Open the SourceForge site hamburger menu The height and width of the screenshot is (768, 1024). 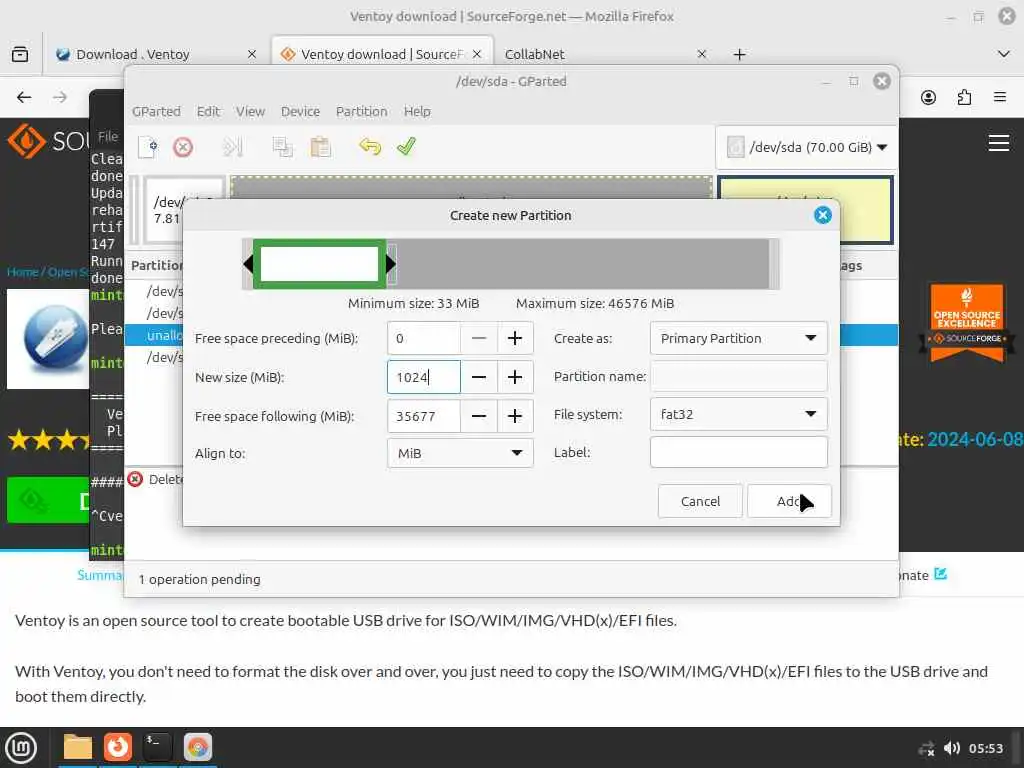click(x=999, y=142)
